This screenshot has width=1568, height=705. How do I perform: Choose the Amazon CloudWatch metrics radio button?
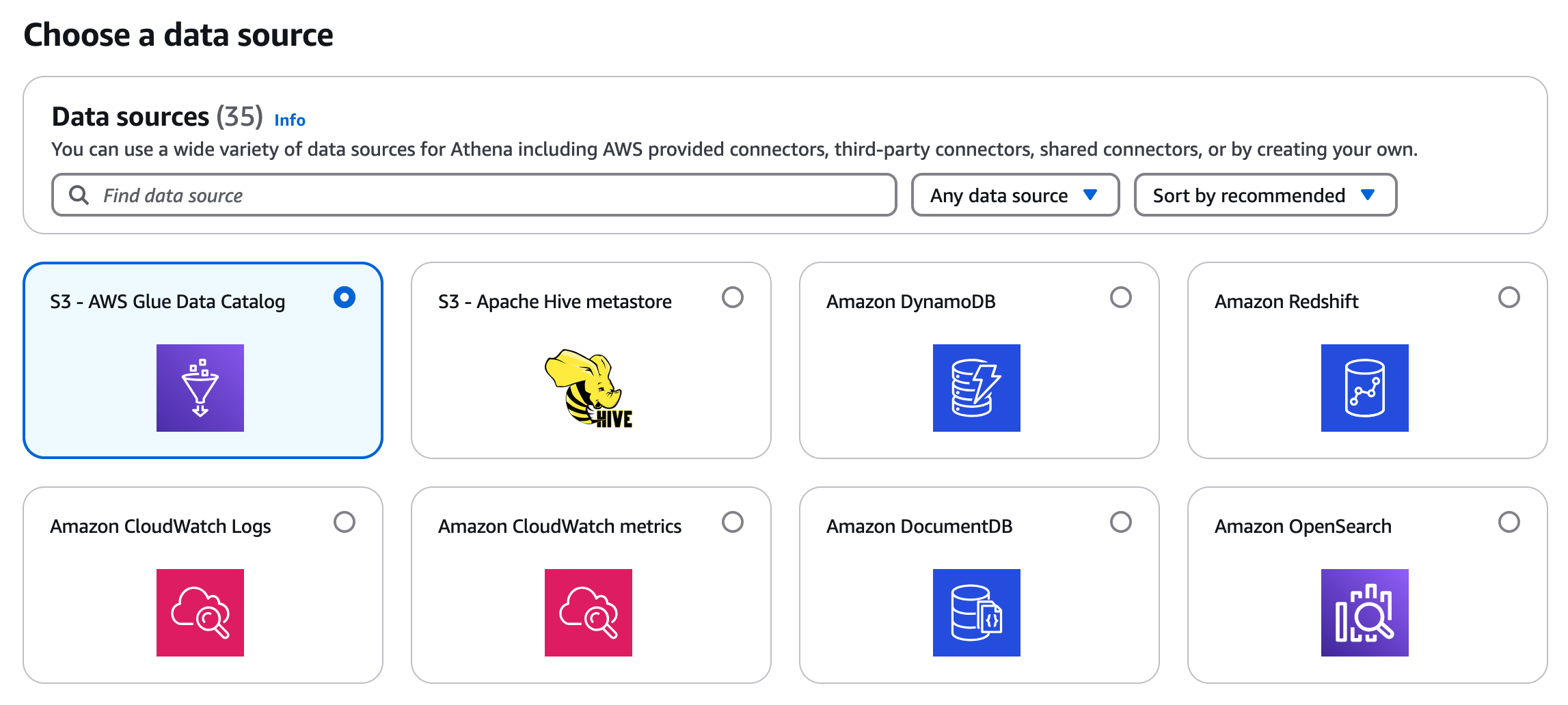click(733, 522)
